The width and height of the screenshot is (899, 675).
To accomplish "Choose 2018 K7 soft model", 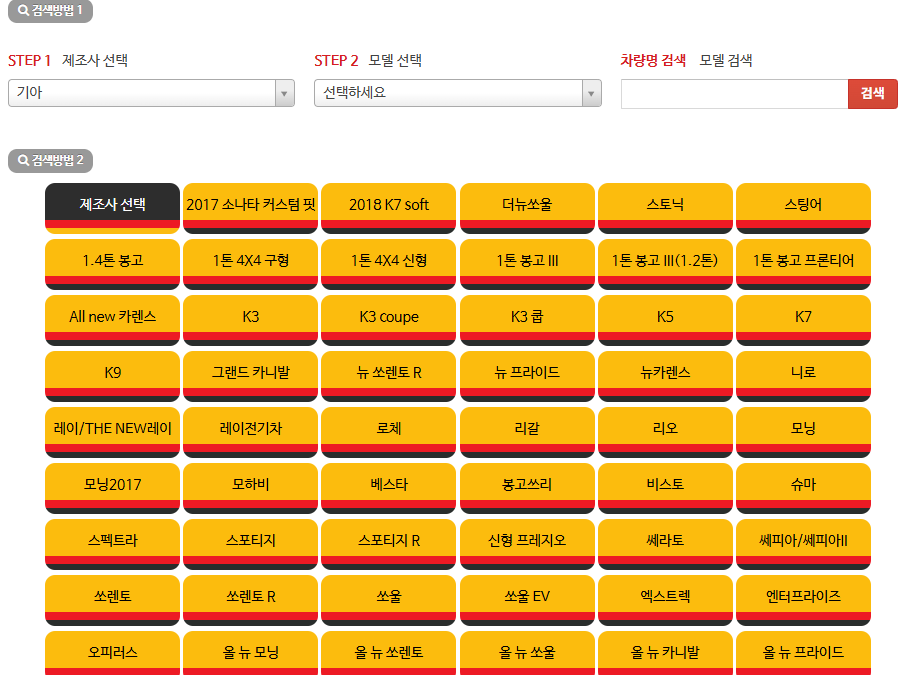I will click(x=389, y=208).
